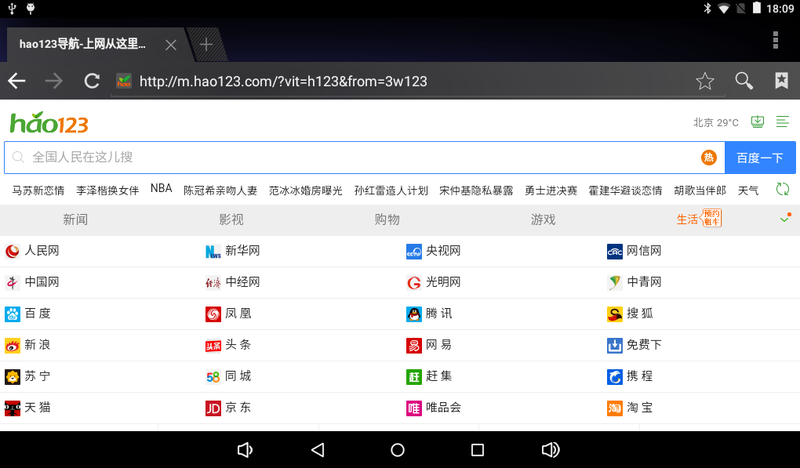Screen dimensions: 800x468
Task: Open hao123 hamburger menu list
Action: (x=782, y=122)
